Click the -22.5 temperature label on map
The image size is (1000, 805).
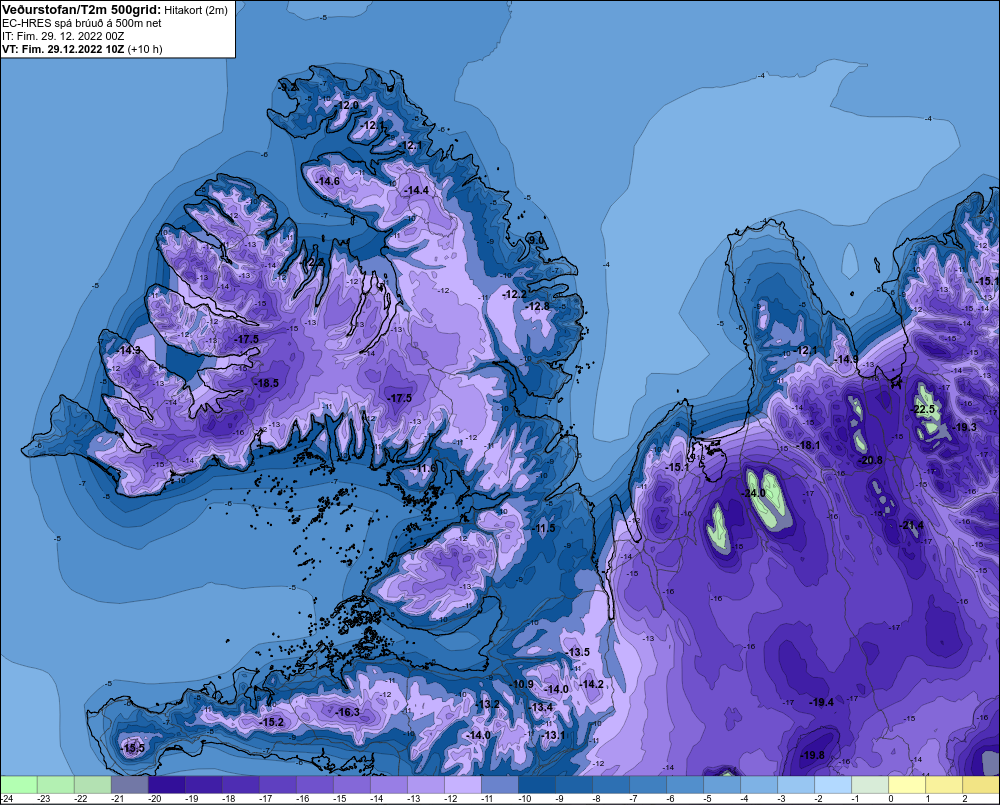923,409
